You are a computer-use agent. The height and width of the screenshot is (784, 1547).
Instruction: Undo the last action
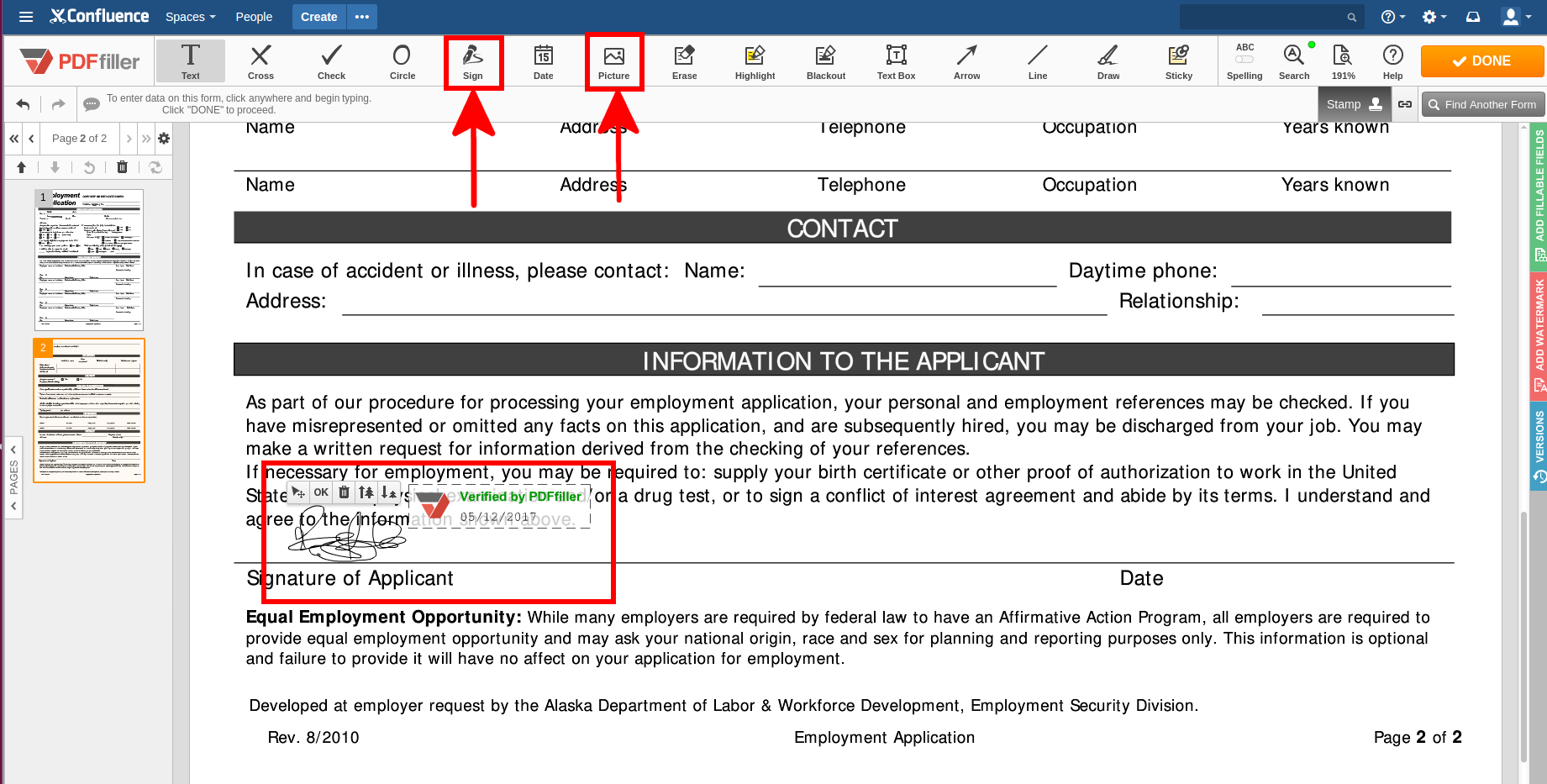pos(24,104)
